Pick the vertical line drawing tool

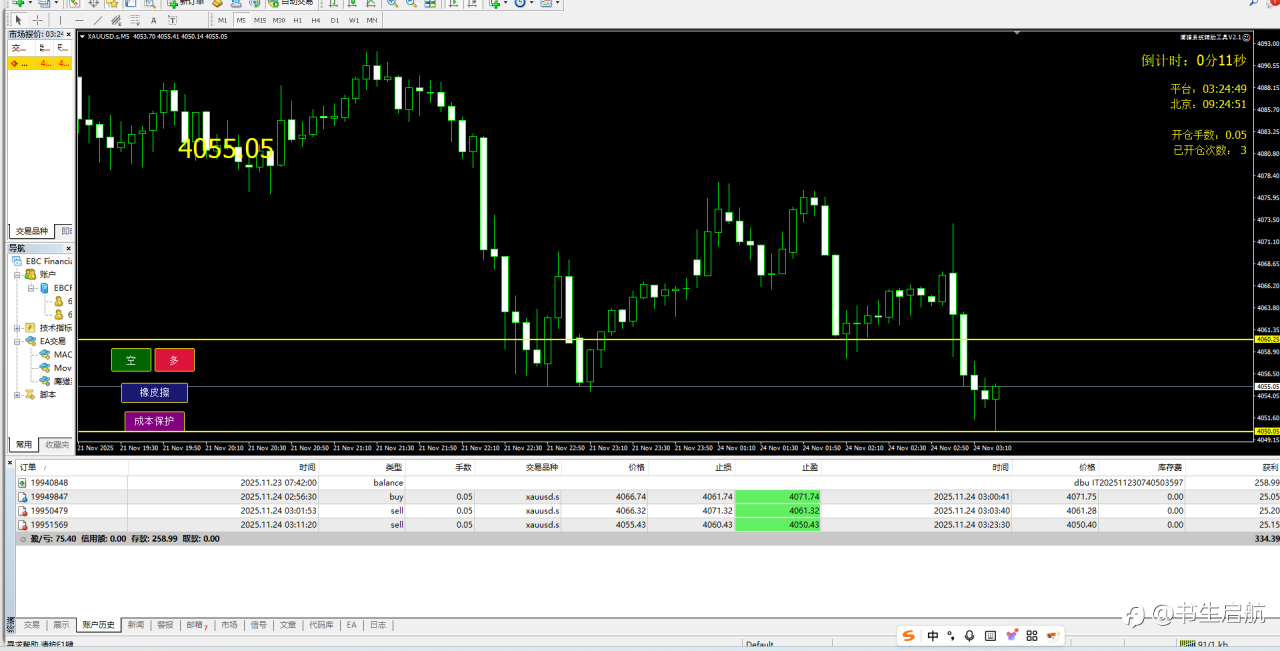[60, 20]
